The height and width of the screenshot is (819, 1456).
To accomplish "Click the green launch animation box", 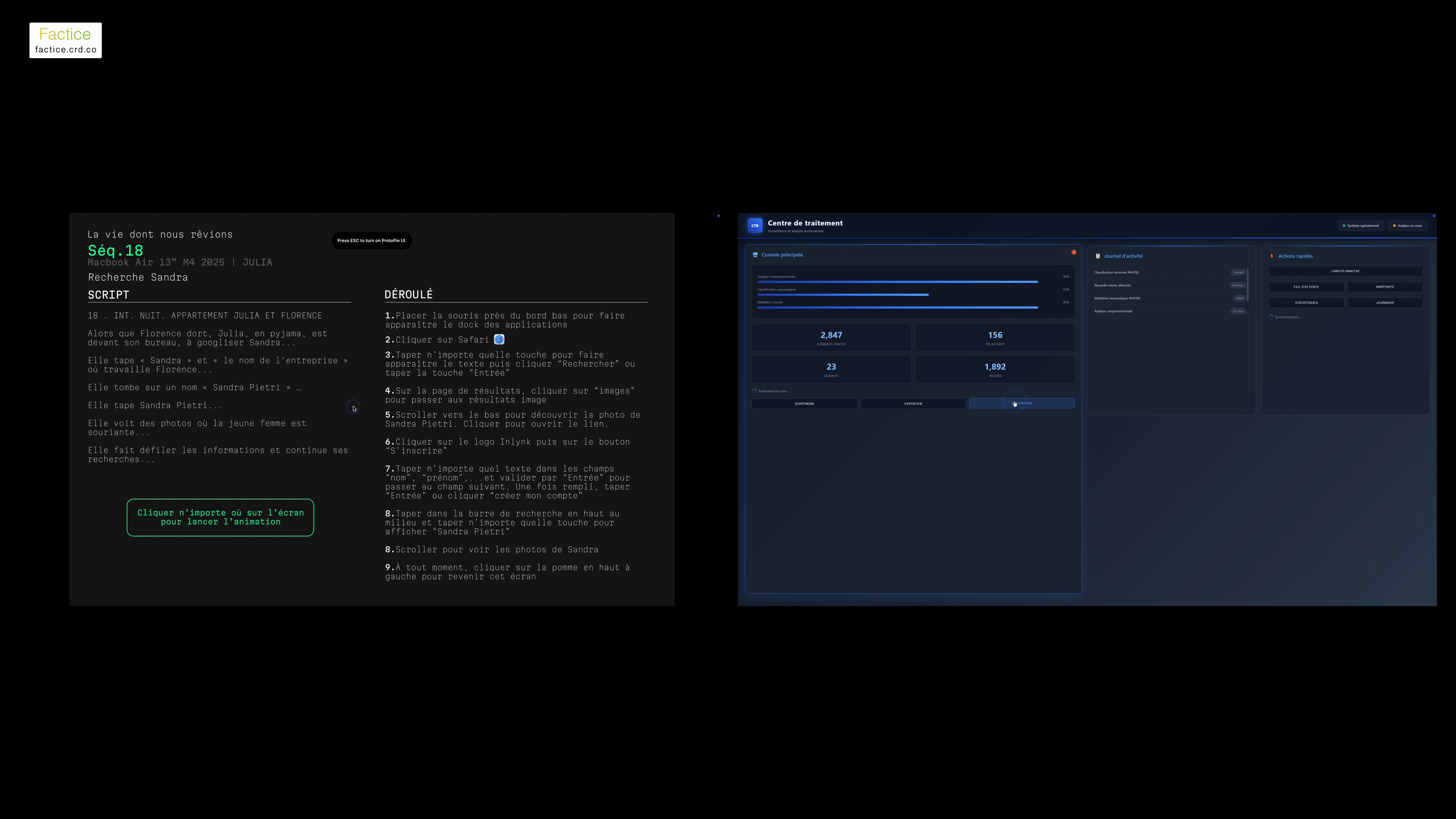I will pos(220,517).
